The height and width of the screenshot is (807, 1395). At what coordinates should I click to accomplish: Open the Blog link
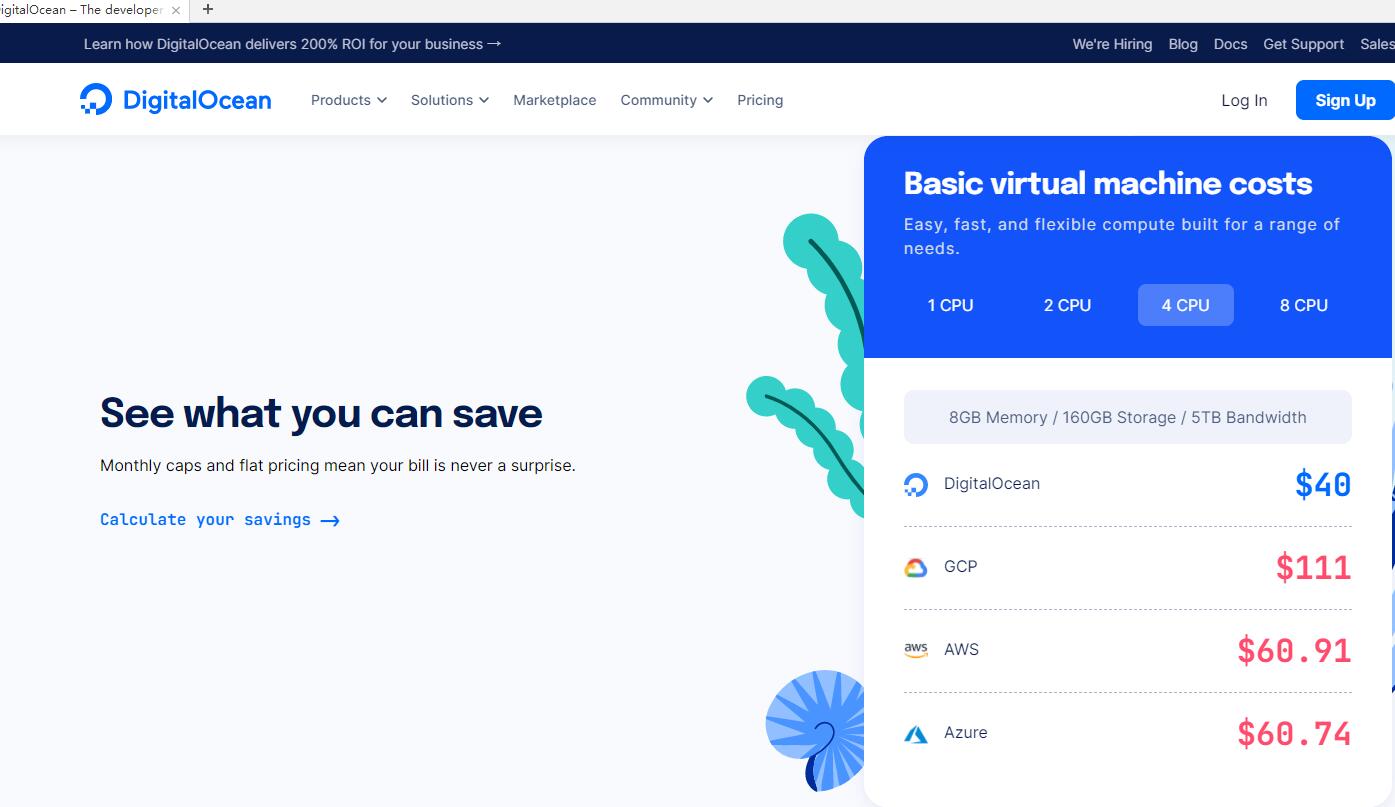(1183, 44)
